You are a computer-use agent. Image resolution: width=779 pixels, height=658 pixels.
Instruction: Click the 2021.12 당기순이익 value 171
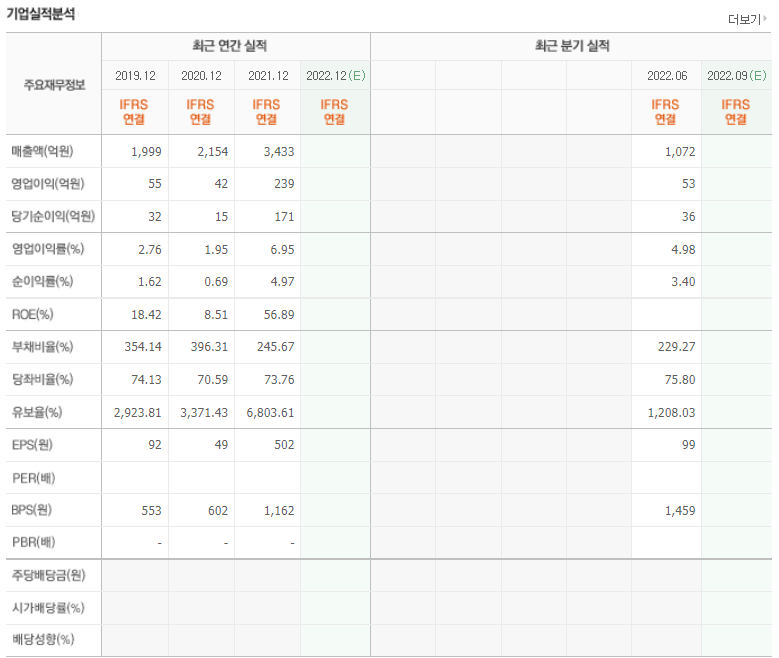point(284,217)
